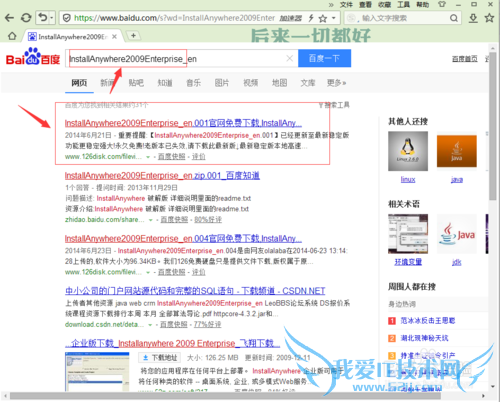Select the 文库 search tab
500x402 pixels.
(308, 83)
